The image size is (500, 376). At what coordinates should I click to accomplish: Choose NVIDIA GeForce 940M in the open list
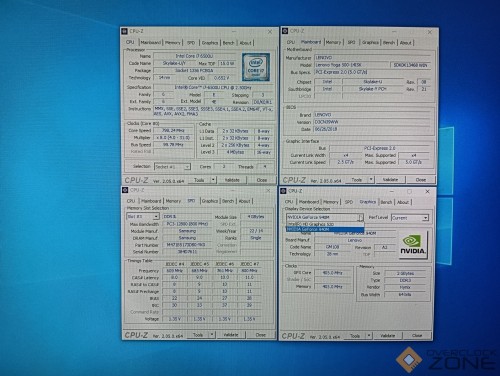[x=325, y=229]
